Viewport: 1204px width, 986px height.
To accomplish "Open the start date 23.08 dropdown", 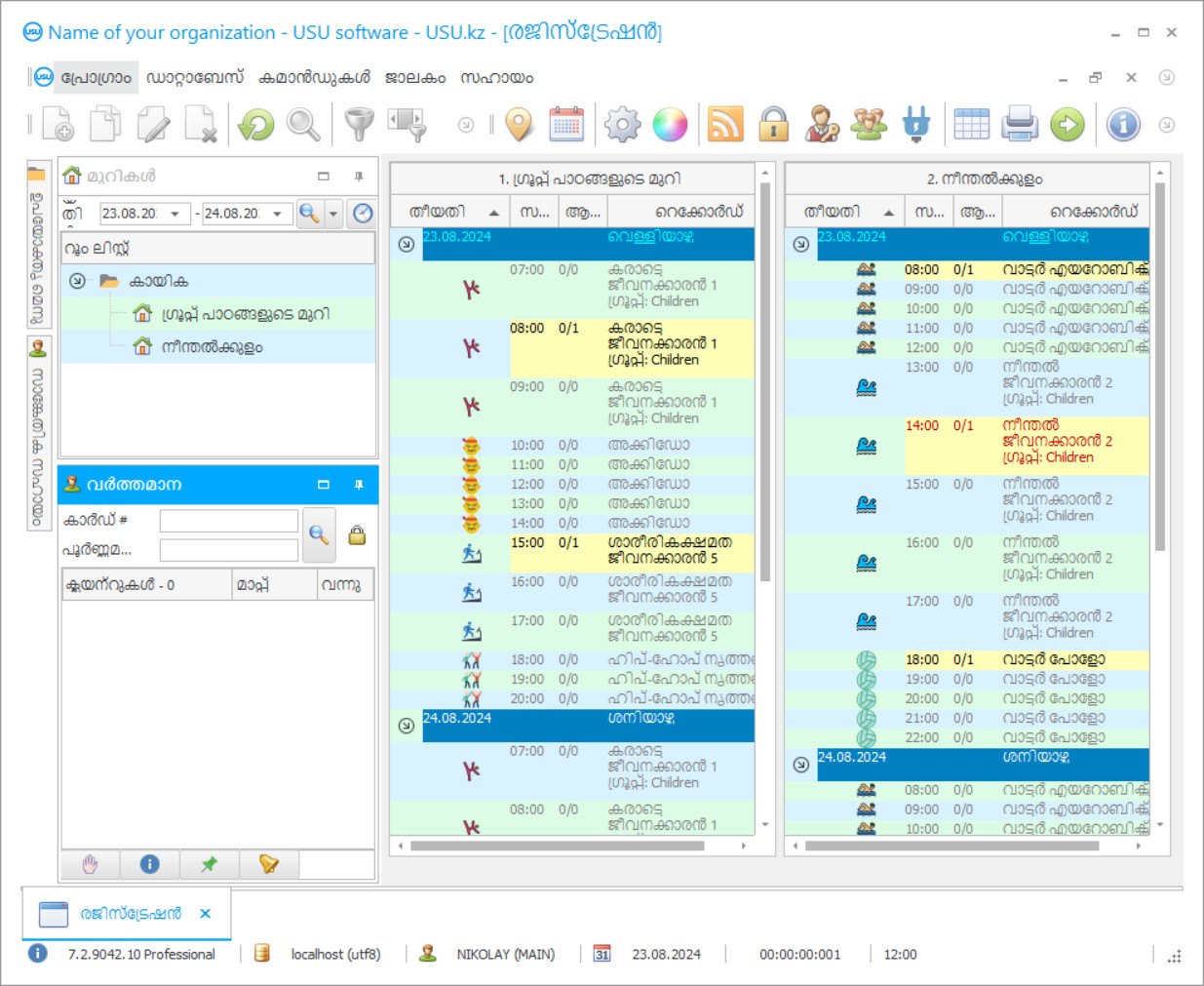I will click(175, 214).
